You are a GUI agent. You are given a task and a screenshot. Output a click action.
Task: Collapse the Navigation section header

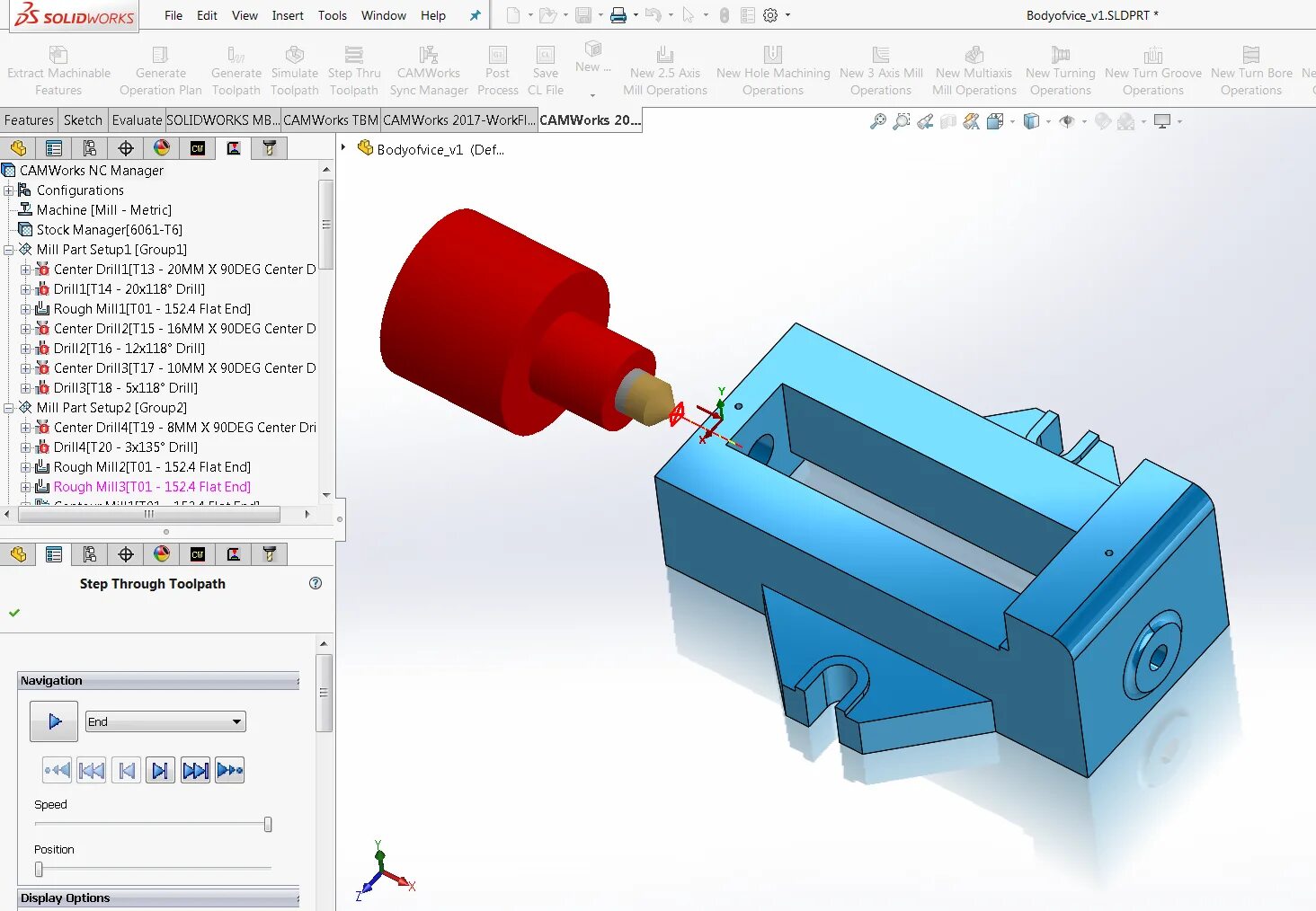point(158,680)
